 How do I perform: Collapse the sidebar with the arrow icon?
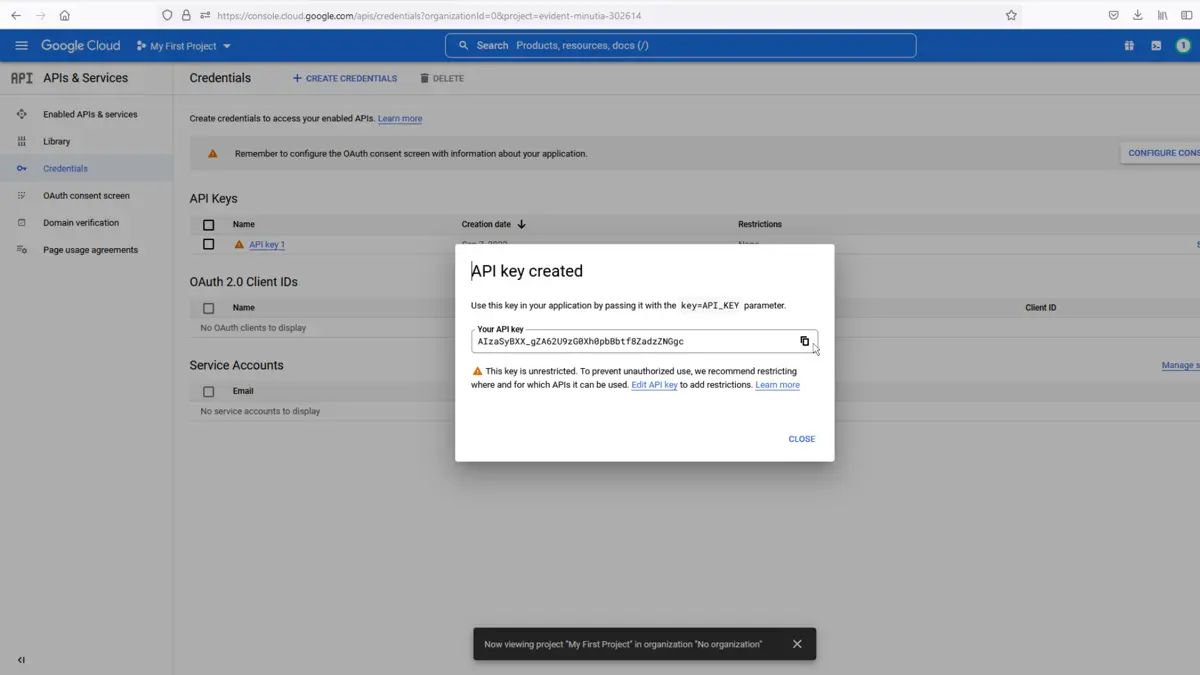(21, 660)
